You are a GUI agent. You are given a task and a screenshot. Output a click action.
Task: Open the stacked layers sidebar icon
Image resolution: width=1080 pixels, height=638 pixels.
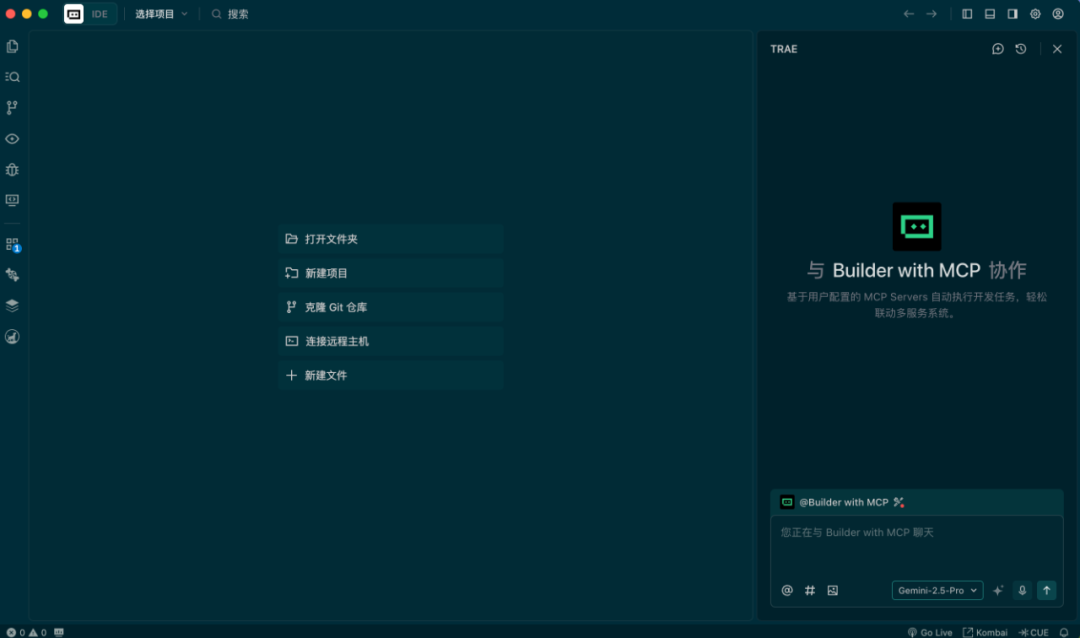click(x=12, y=305)
